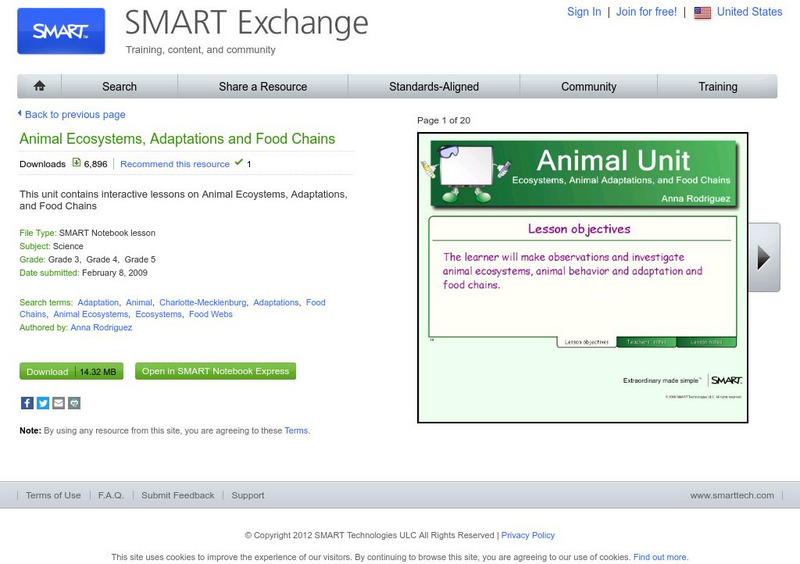The image size is (800, 564).
Task: Go to next slide preview arrow
Action: tap(763, 257)
